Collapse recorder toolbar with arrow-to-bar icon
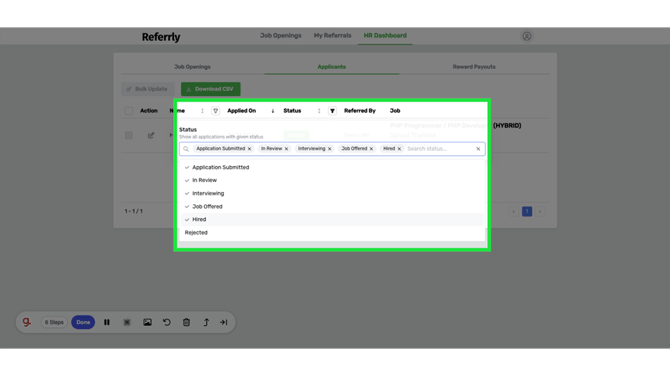Screen dimensions: 670x376 [x=223, y=322]
